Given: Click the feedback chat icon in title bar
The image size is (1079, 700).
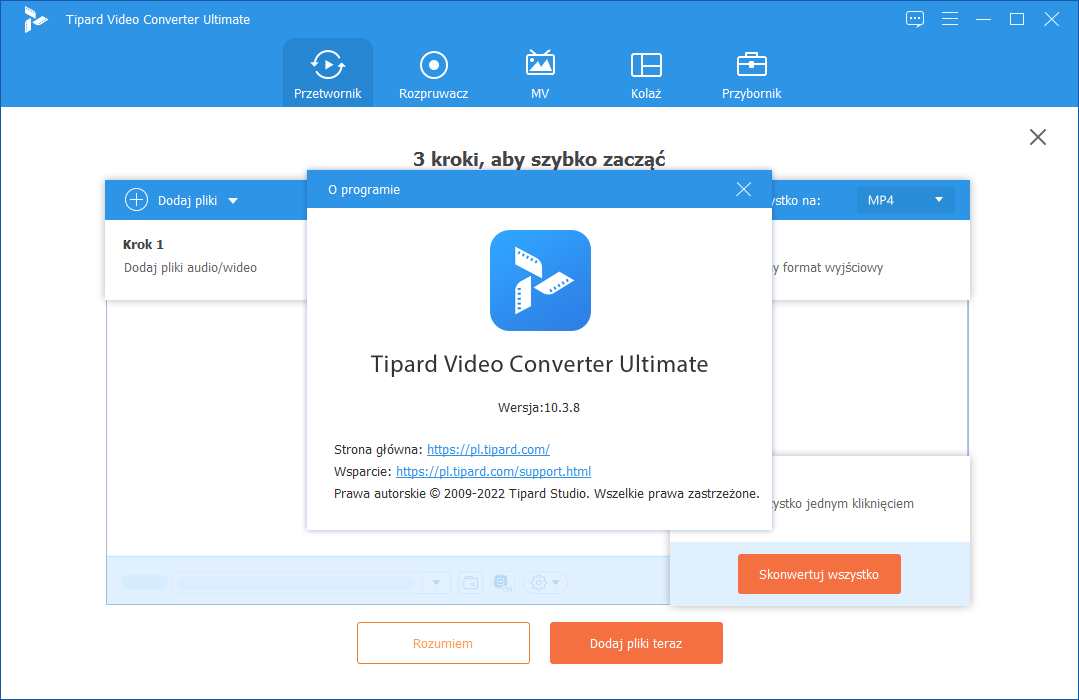Looking at the screenshot, I should 915,19.
